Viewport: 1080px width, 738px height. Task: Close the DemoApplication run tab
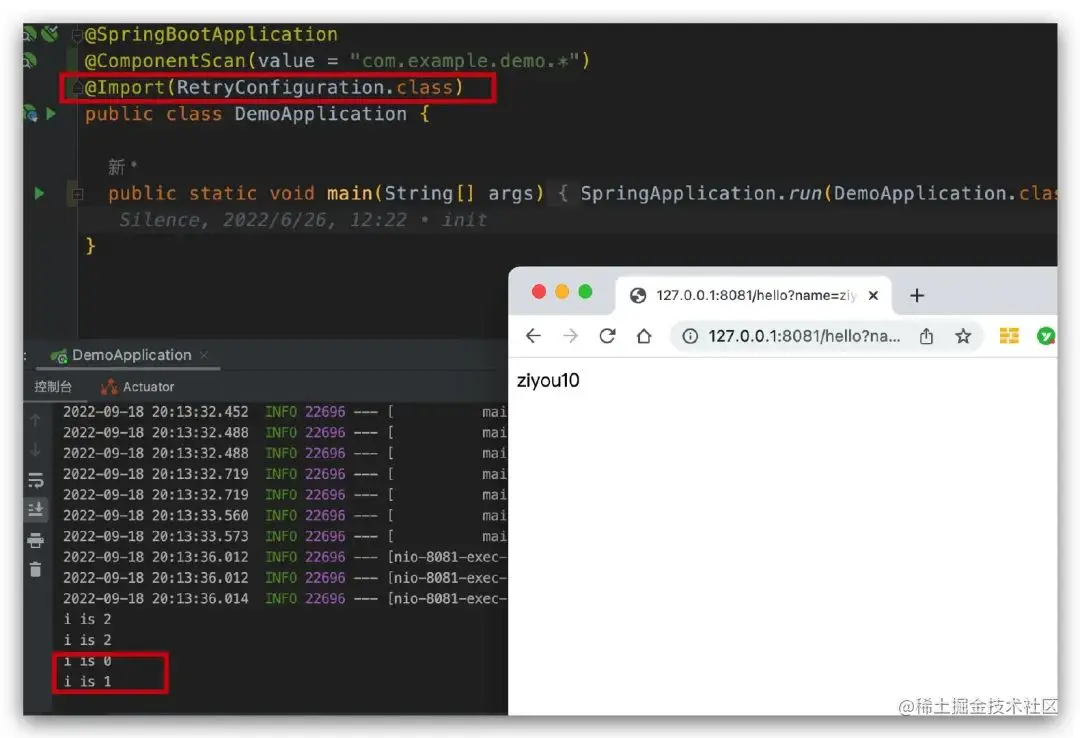204,355
